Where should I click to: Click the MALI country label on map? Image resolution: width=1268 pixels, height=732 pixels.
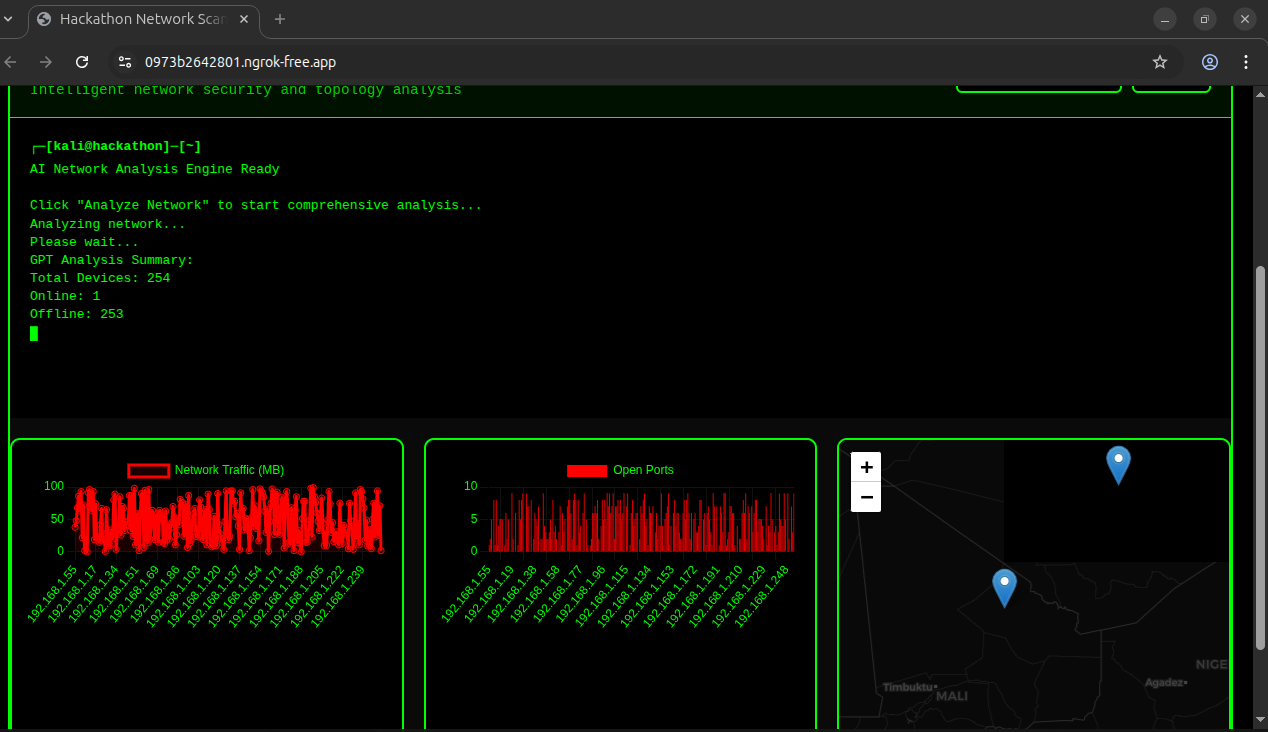click(x=952, y=696)
